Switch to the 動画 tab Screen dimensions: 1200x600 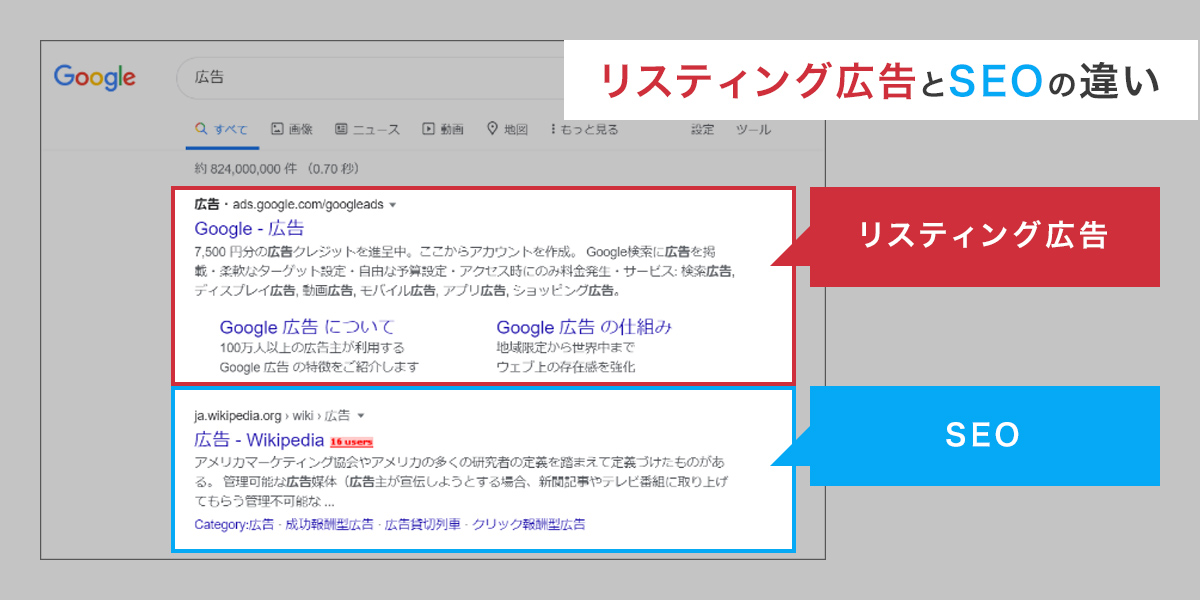coord(443,129)
